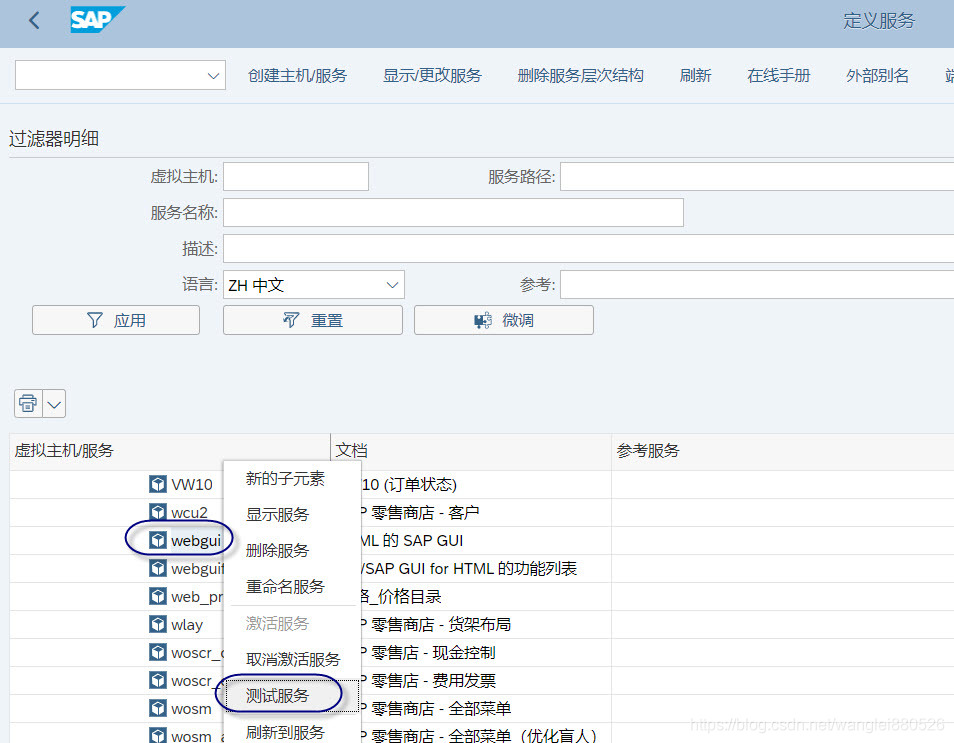Click the service icon next to web_pr
This screenshot has height=743, width=954.
pos(157,596)
